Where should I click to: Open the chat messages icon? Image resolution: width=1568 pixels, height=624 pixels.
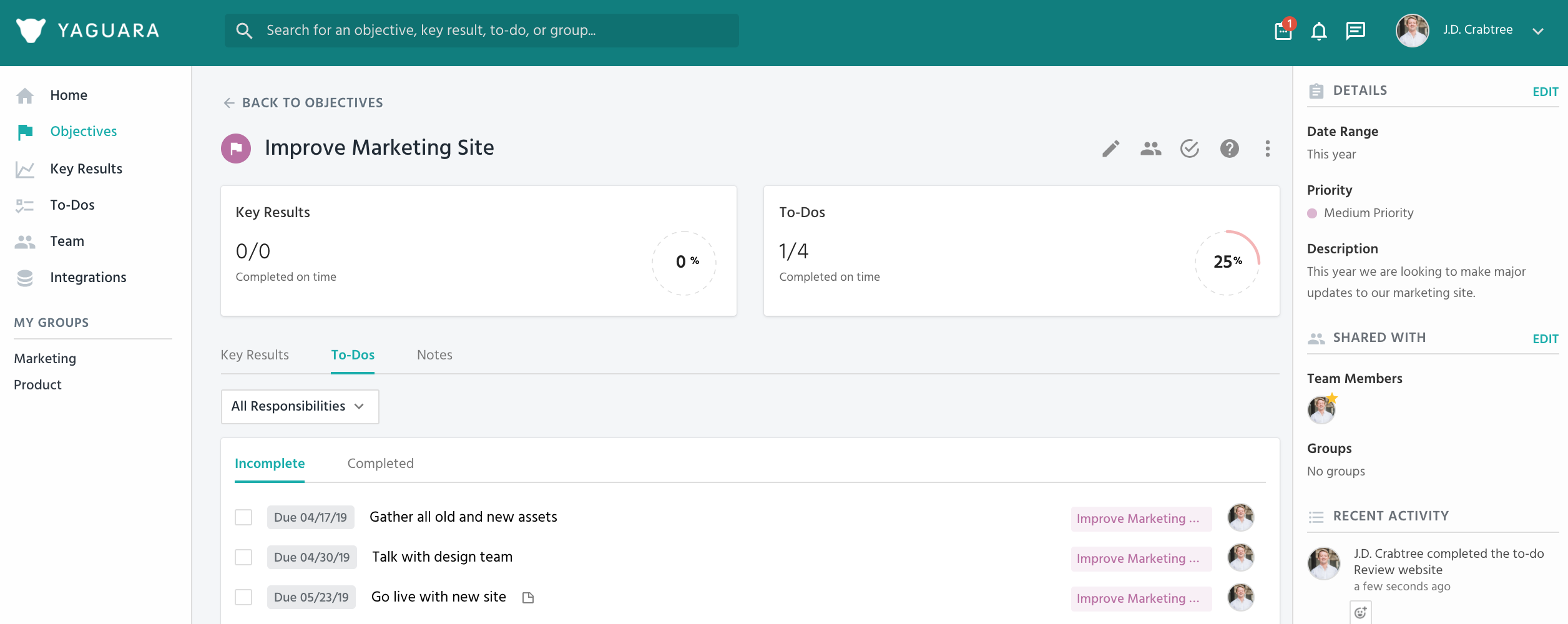point(1356,31)
